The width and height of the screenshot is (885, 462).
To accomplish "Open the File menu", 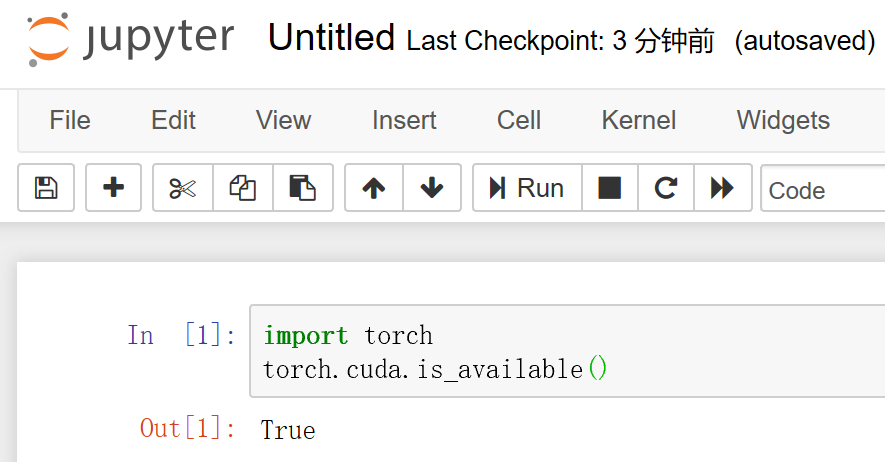I will coord(70,120).
